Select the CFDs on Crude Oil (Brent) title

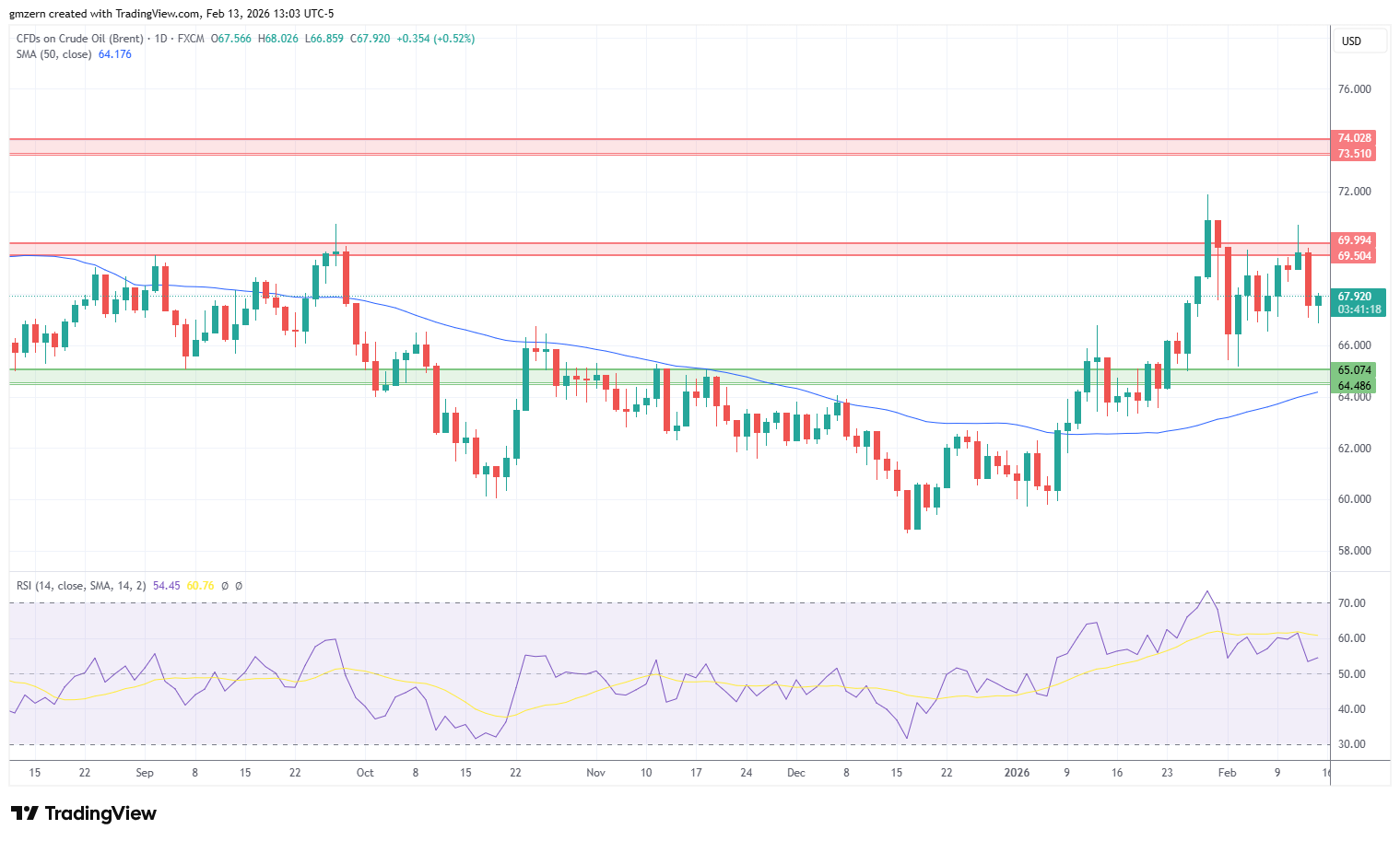(x=80, y=39)
